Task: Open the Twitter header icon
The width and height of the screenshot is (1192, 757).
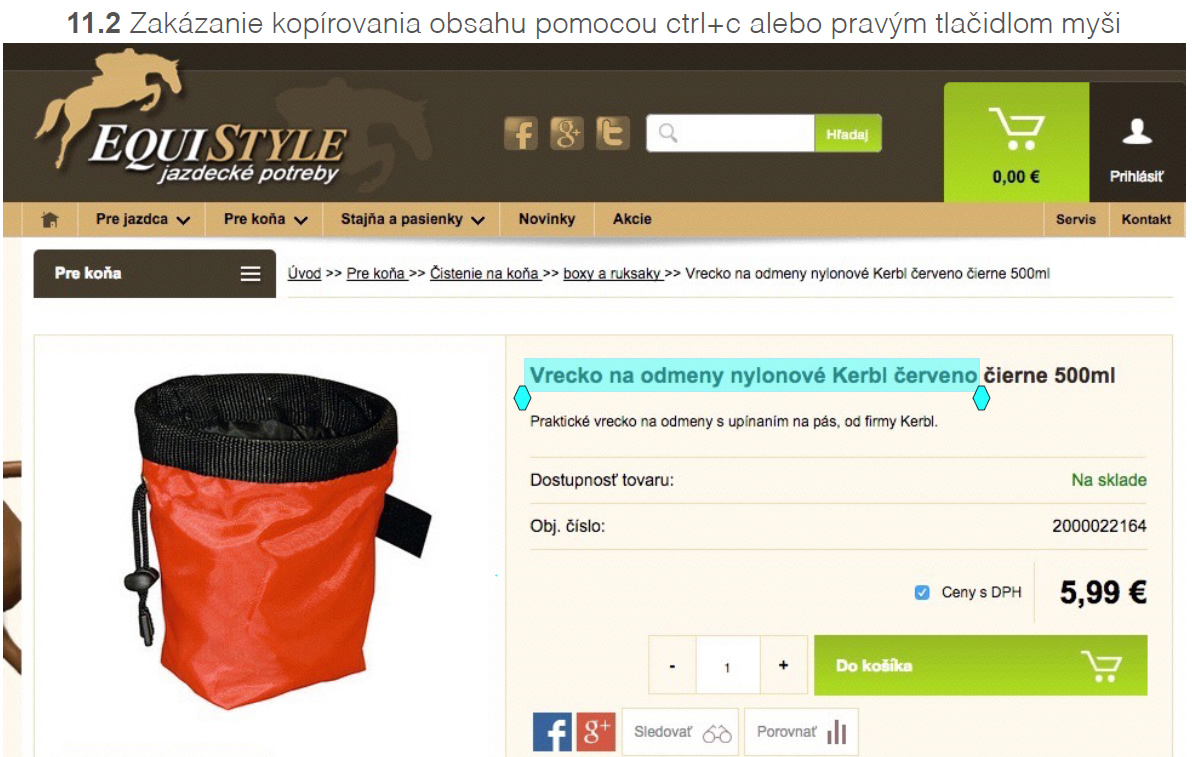Action: 612,134
